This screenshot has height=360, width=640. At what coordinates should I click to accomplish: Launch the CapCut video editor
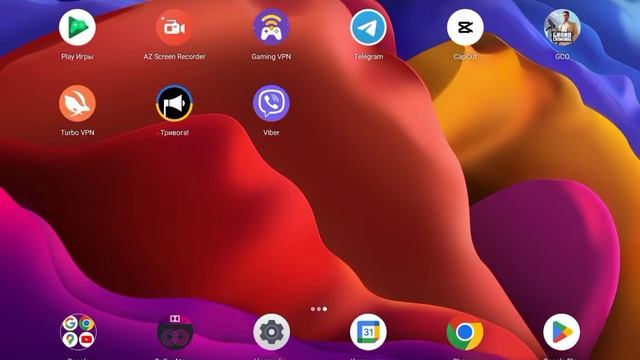pos(465,27)
